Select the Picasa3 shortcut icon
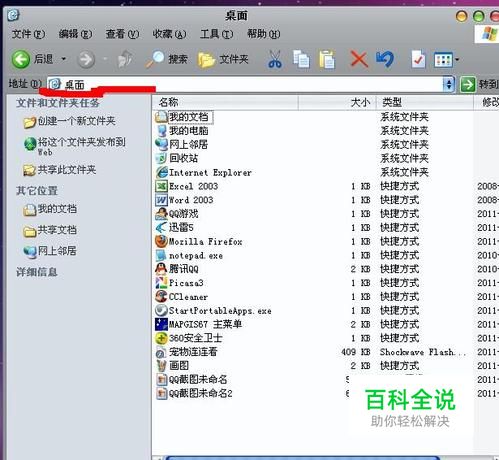The height and width of the screenshot is (460, 499). coord(161,283)
